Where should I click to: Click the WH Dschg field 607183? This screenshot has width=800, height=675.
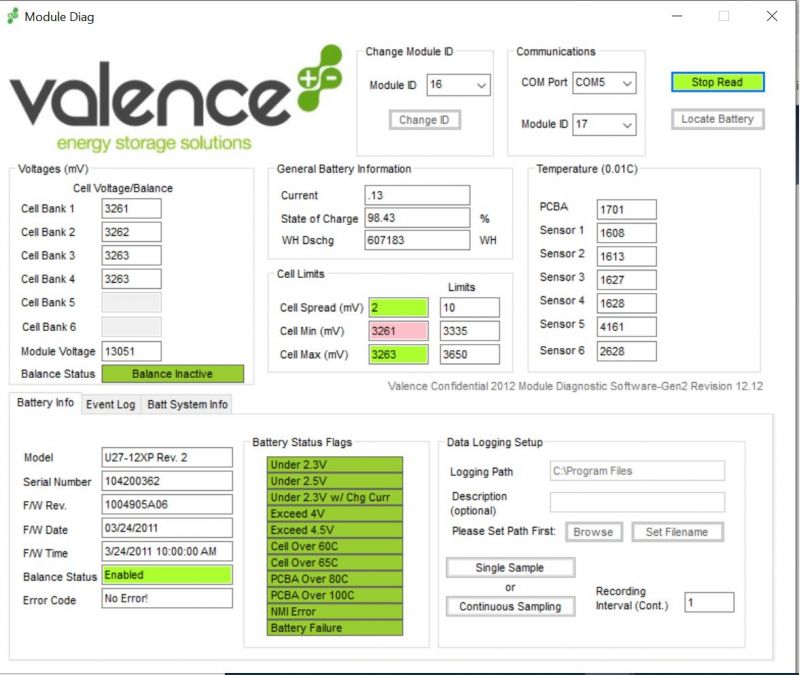417,240
